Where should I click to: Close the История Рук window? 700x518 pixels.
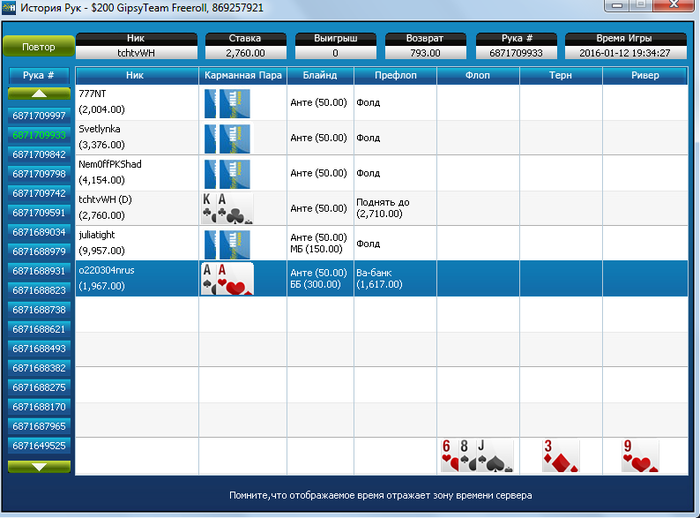click(x=674, y=5)
